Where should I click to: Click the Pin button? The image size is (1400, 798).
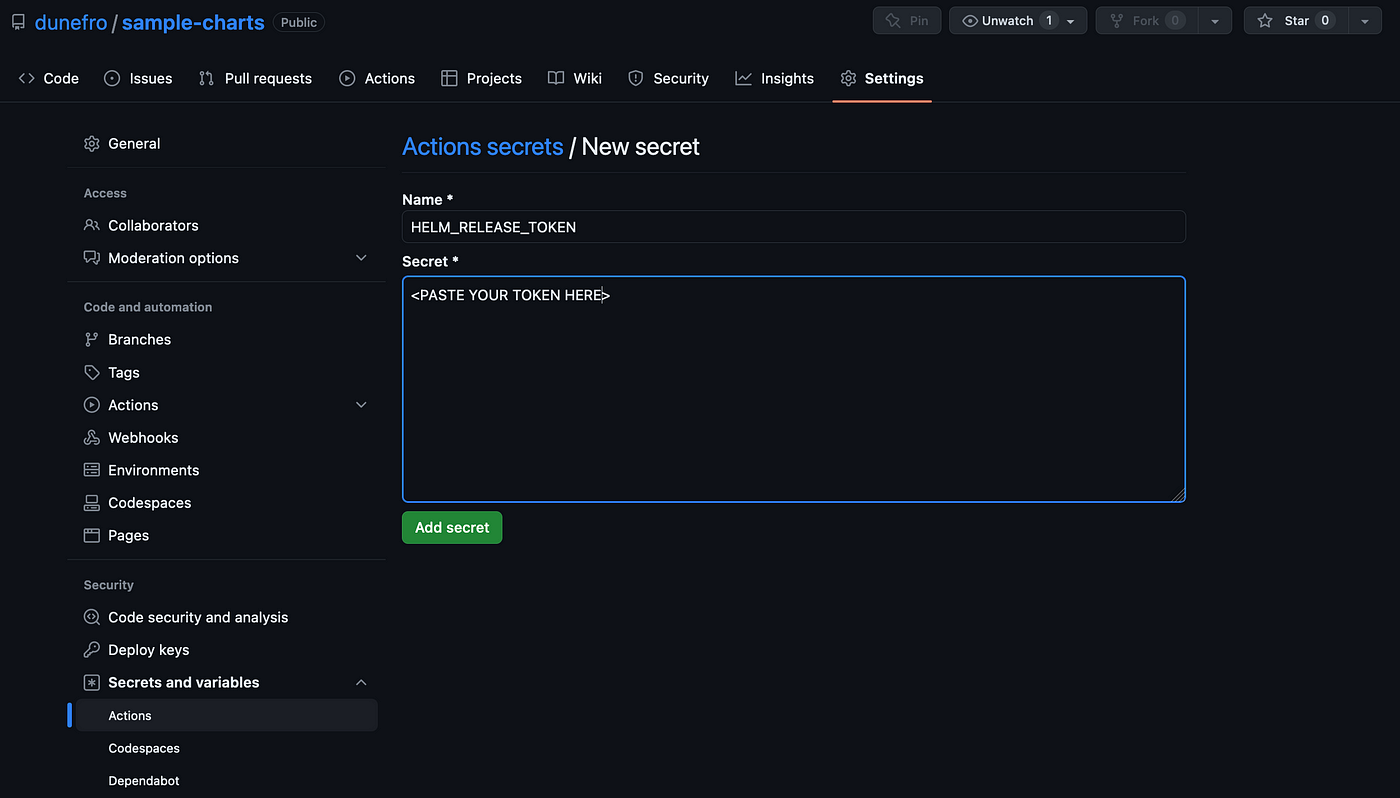tap(907, 21)
